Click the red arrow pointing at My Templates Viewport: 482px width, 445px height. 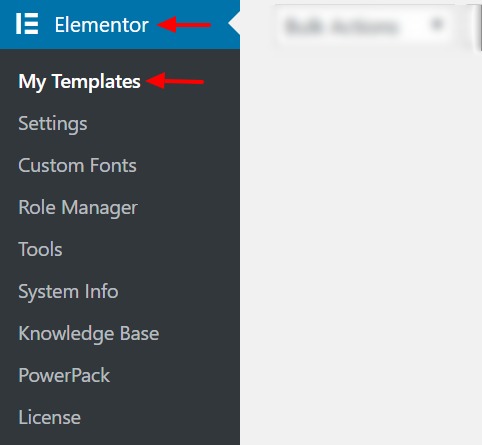click(x=175, y=81)
